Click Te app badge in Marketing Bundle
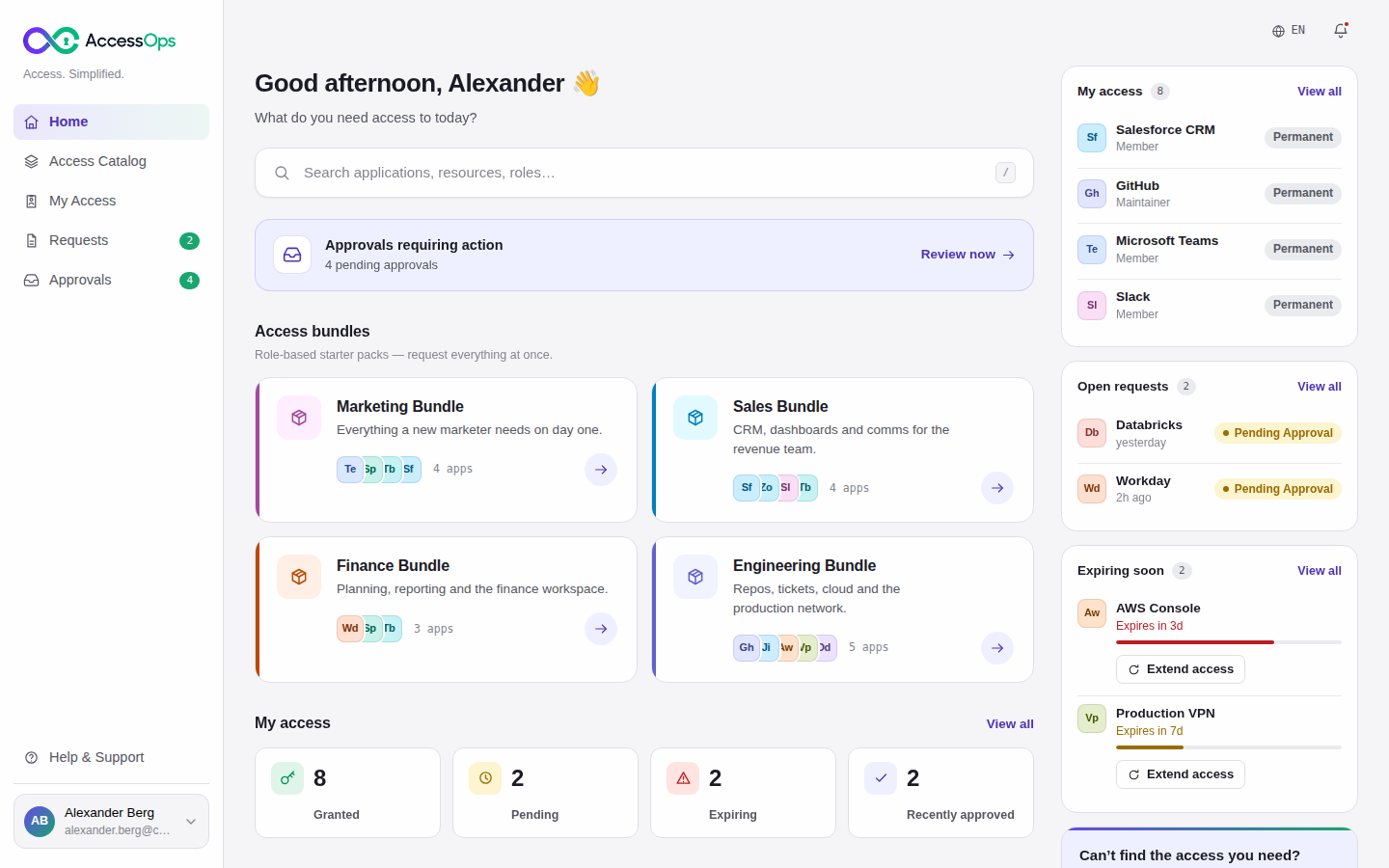The height and width of the screenshot is (868, 1389). (x=350, y=470)
